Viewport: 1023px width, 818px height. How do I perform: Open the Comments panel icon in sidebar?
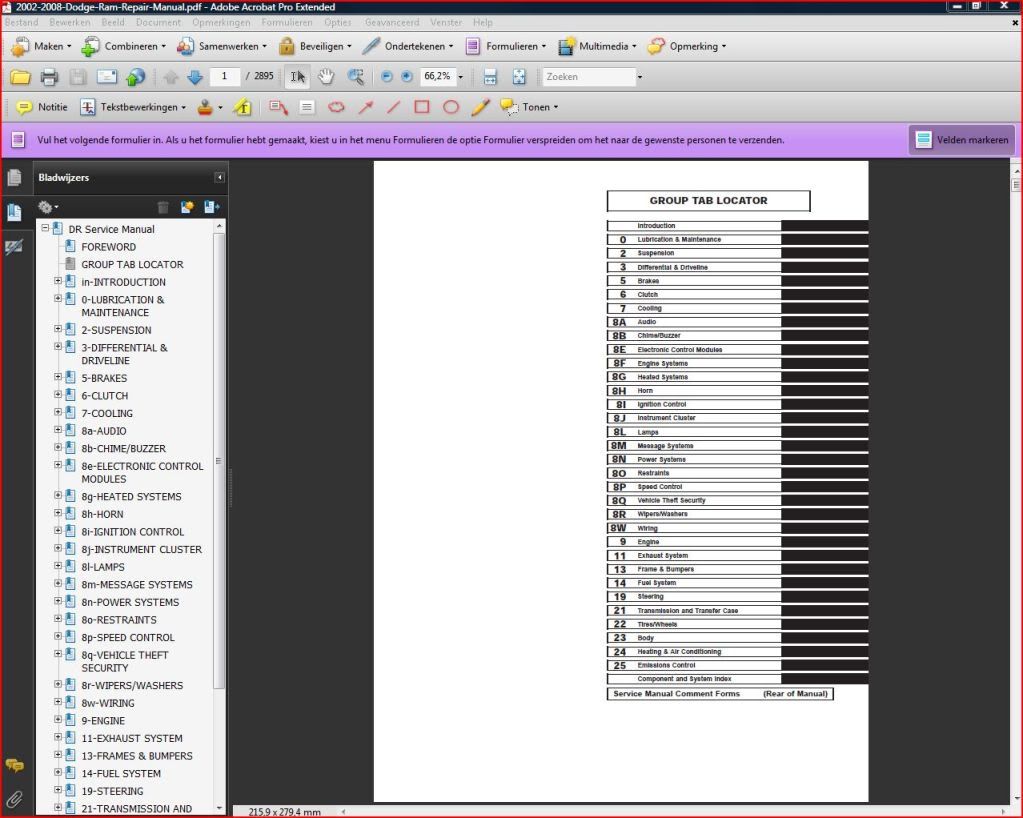click(x=14, y=765)
